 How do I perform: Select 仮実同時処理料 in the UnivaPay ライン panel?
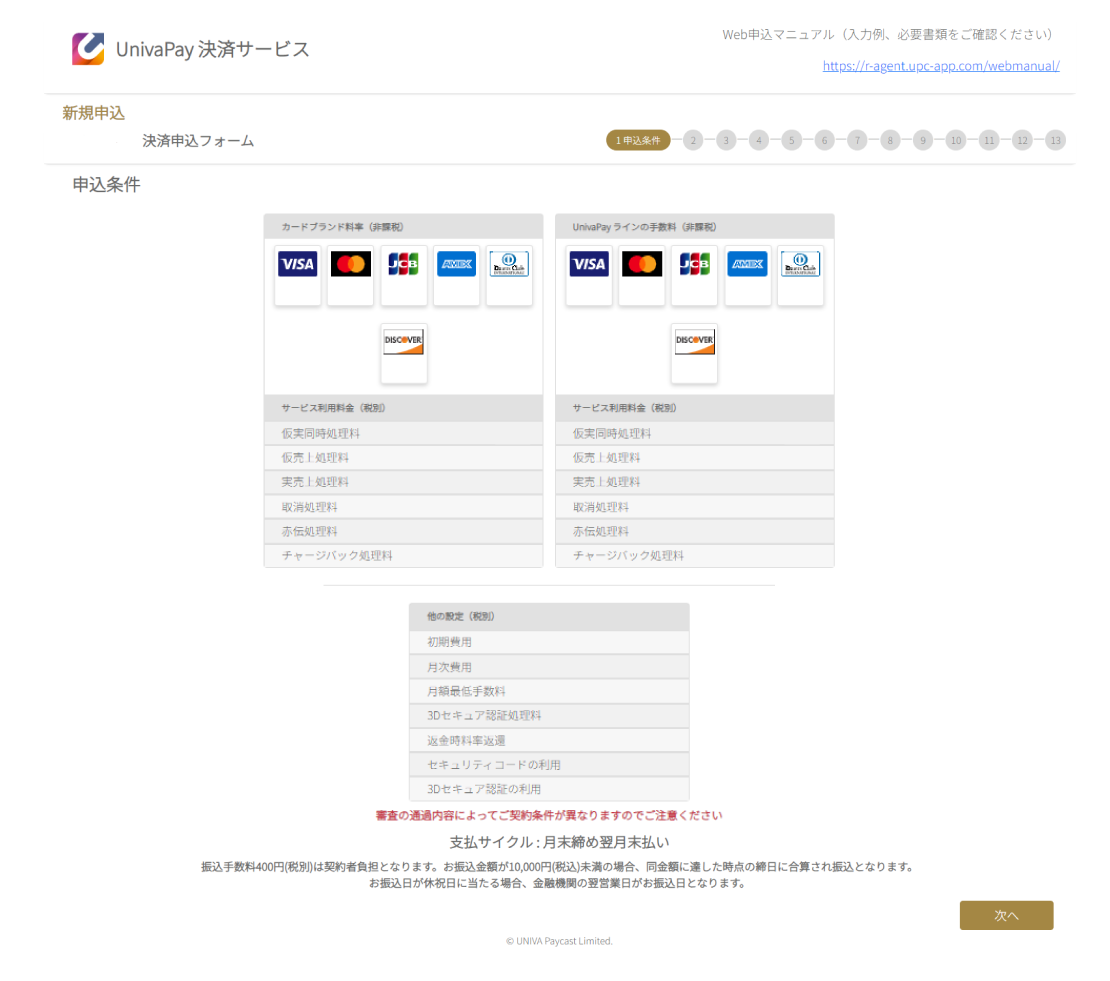(x=694, y=433)
